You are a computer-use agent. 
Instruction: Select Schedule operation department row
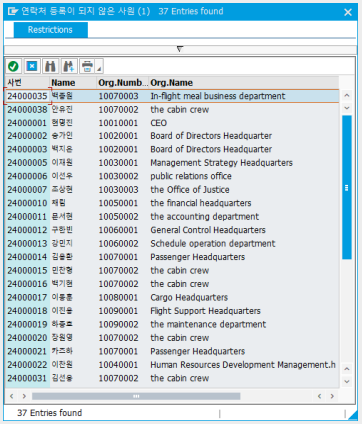click(x=172, y=244)
